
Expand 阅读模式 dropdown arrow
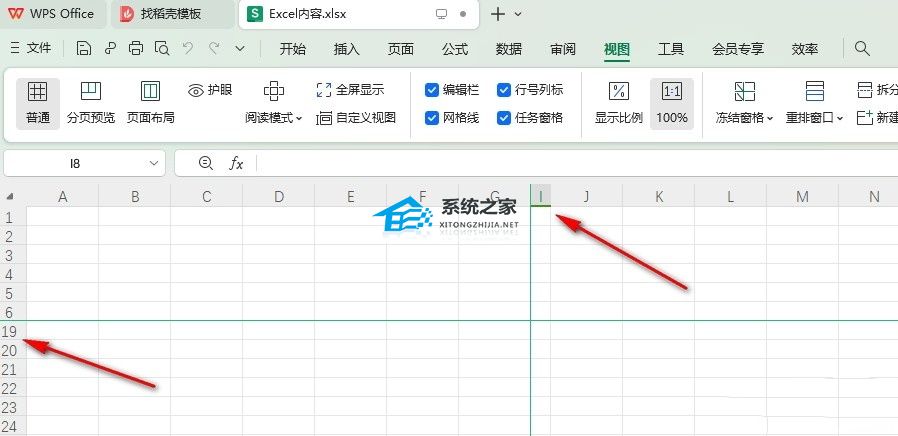click(299, 119)
